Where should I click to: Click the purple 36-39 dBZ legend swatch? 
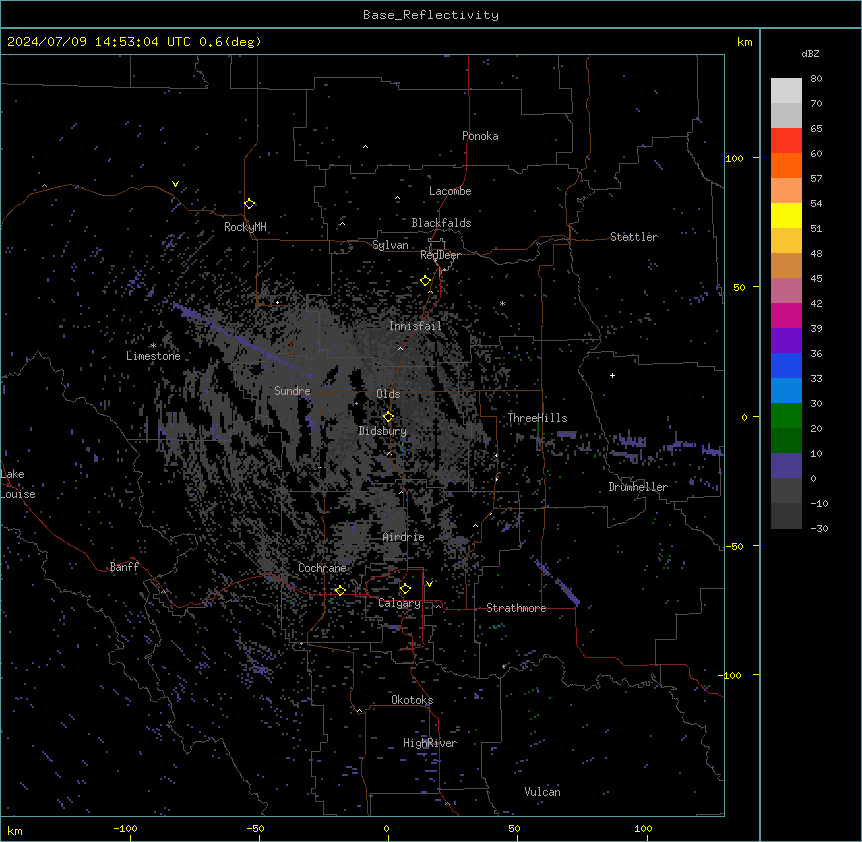tap(786, 340)
